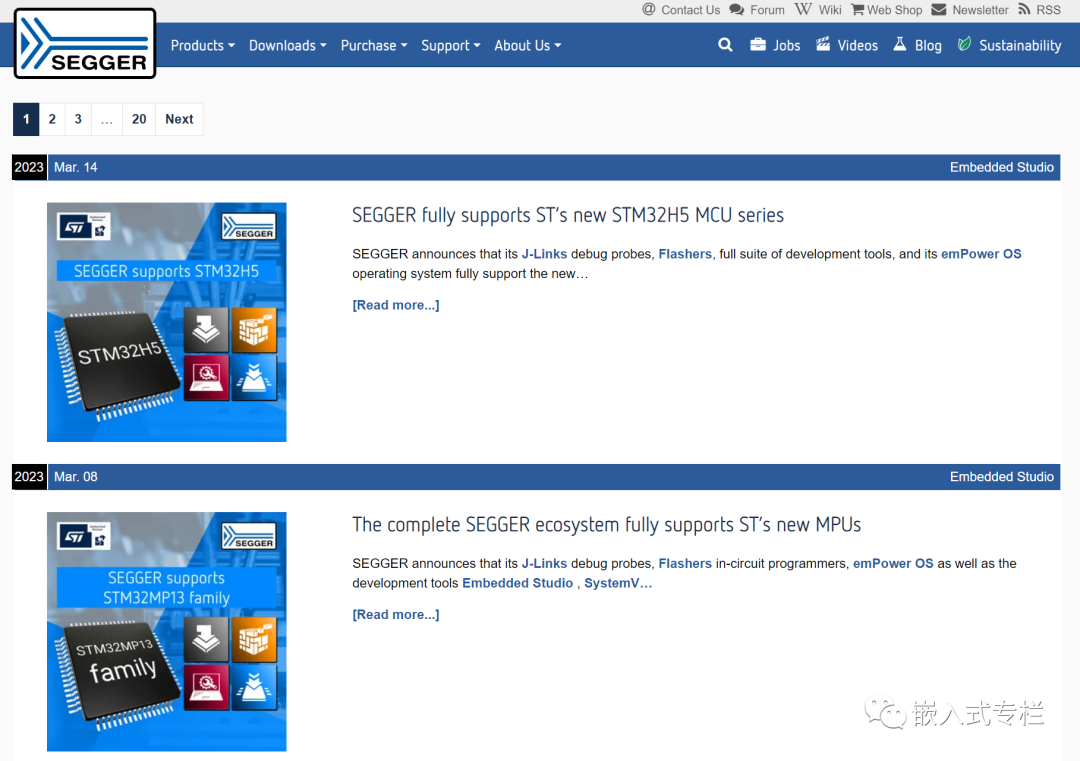Image resolution: width=1080 pixels, height=761 pixels.
Task: Open the STM32H5 article thumbnail image
Action: [x=167, y=322]
